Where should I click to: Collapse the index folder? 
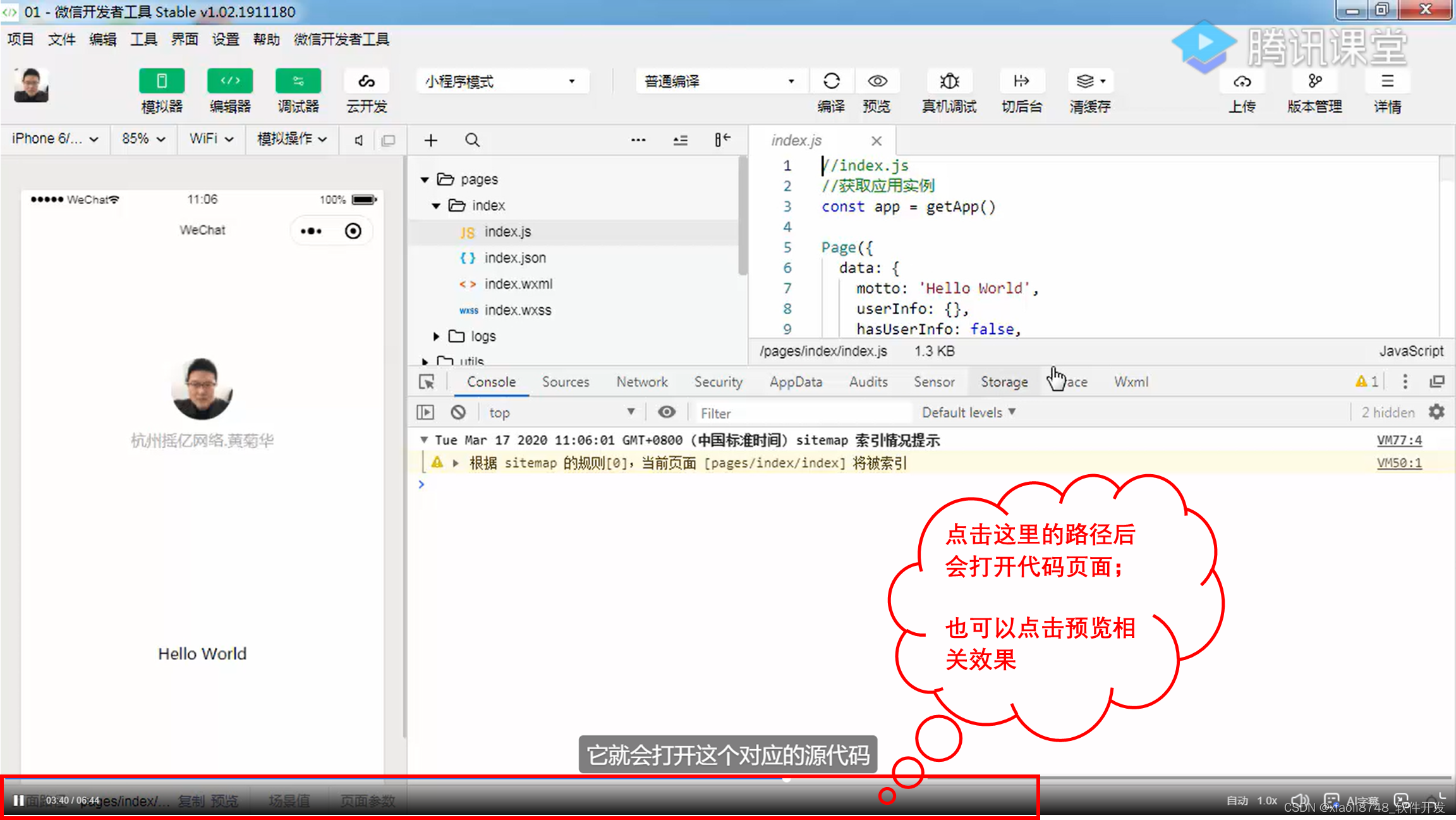click(436, 206)
